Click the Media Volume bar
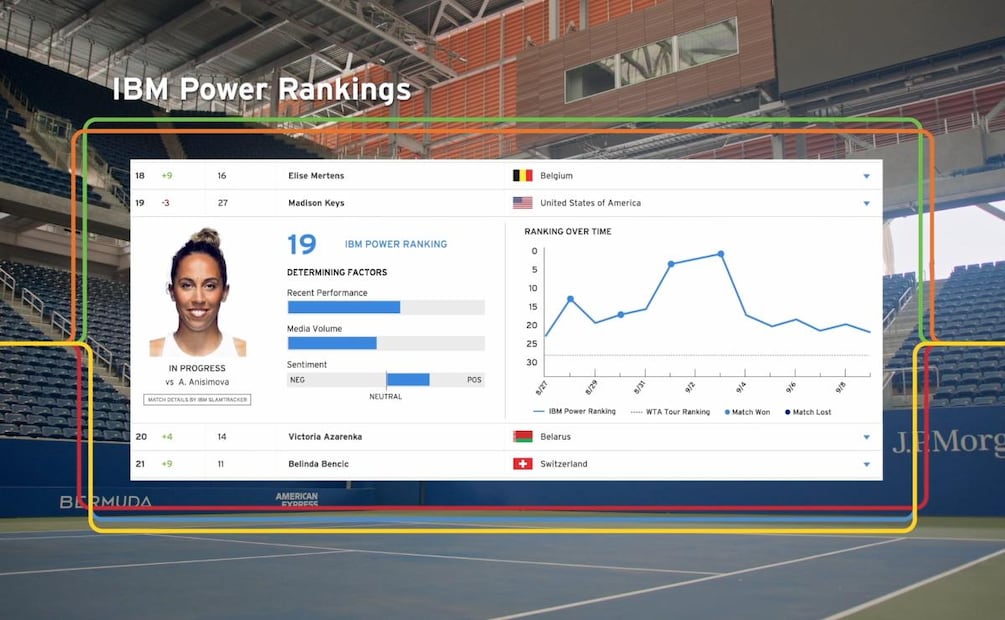The width and height of the screenshot is (1005, 620). pyautogui.click(x=331, y=343)
